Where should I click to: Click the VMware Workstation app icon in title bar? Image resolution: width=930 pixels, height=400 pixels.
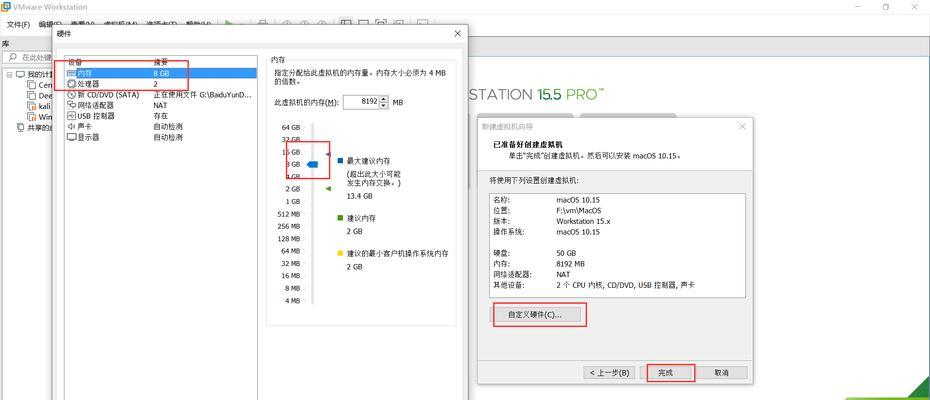tap(6, 7)
